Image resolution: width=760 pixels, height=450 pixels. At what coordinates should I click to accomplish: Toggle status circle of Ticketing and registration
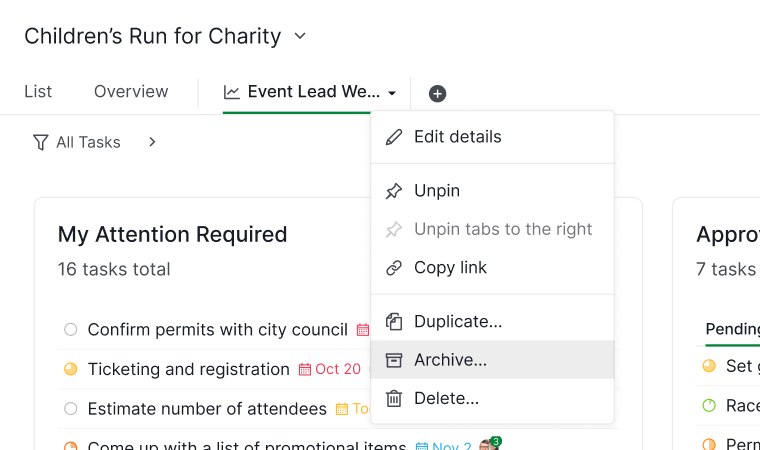71,370
